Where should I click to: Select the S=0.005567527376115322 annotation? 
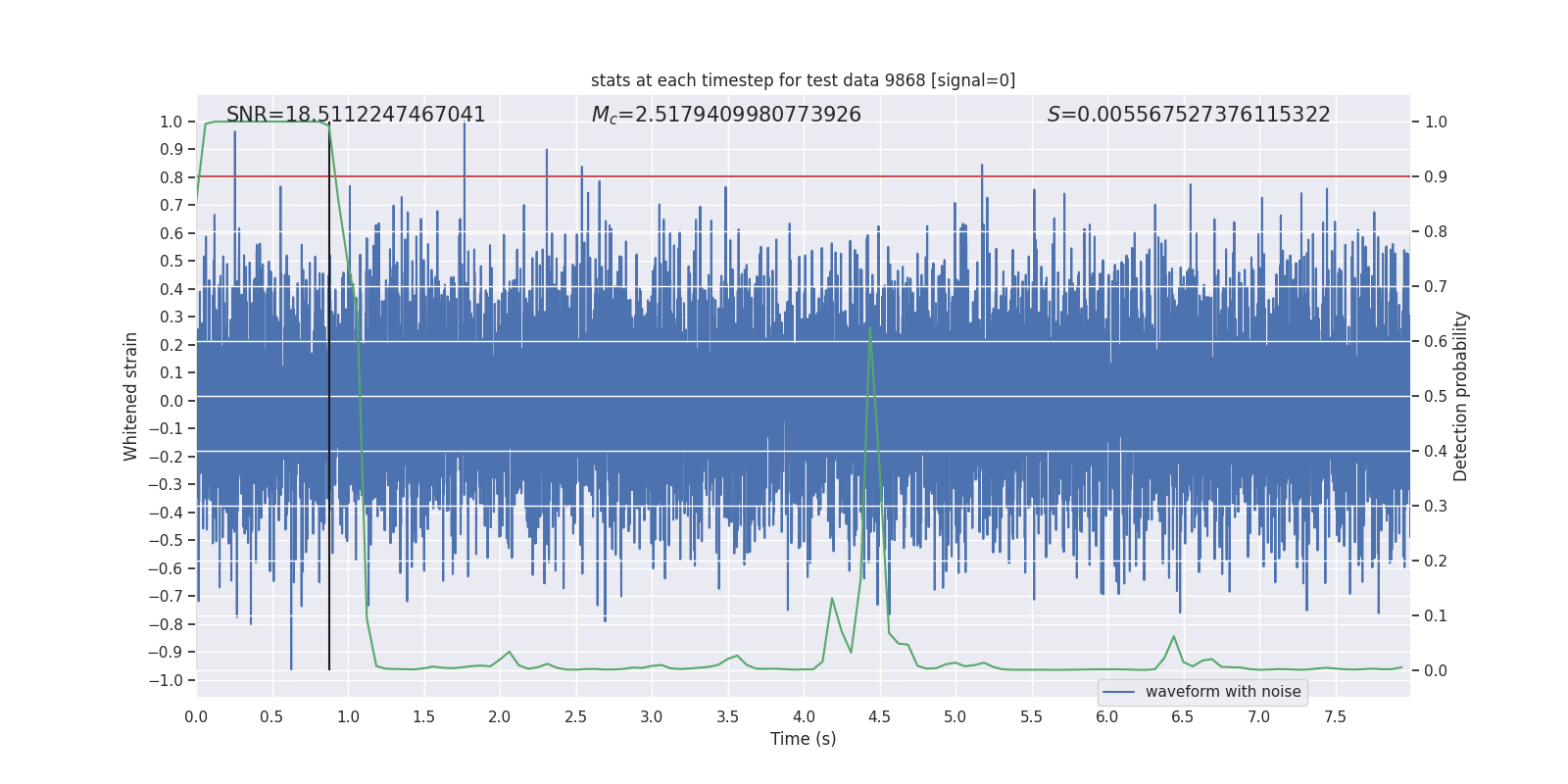(1189, 115)
